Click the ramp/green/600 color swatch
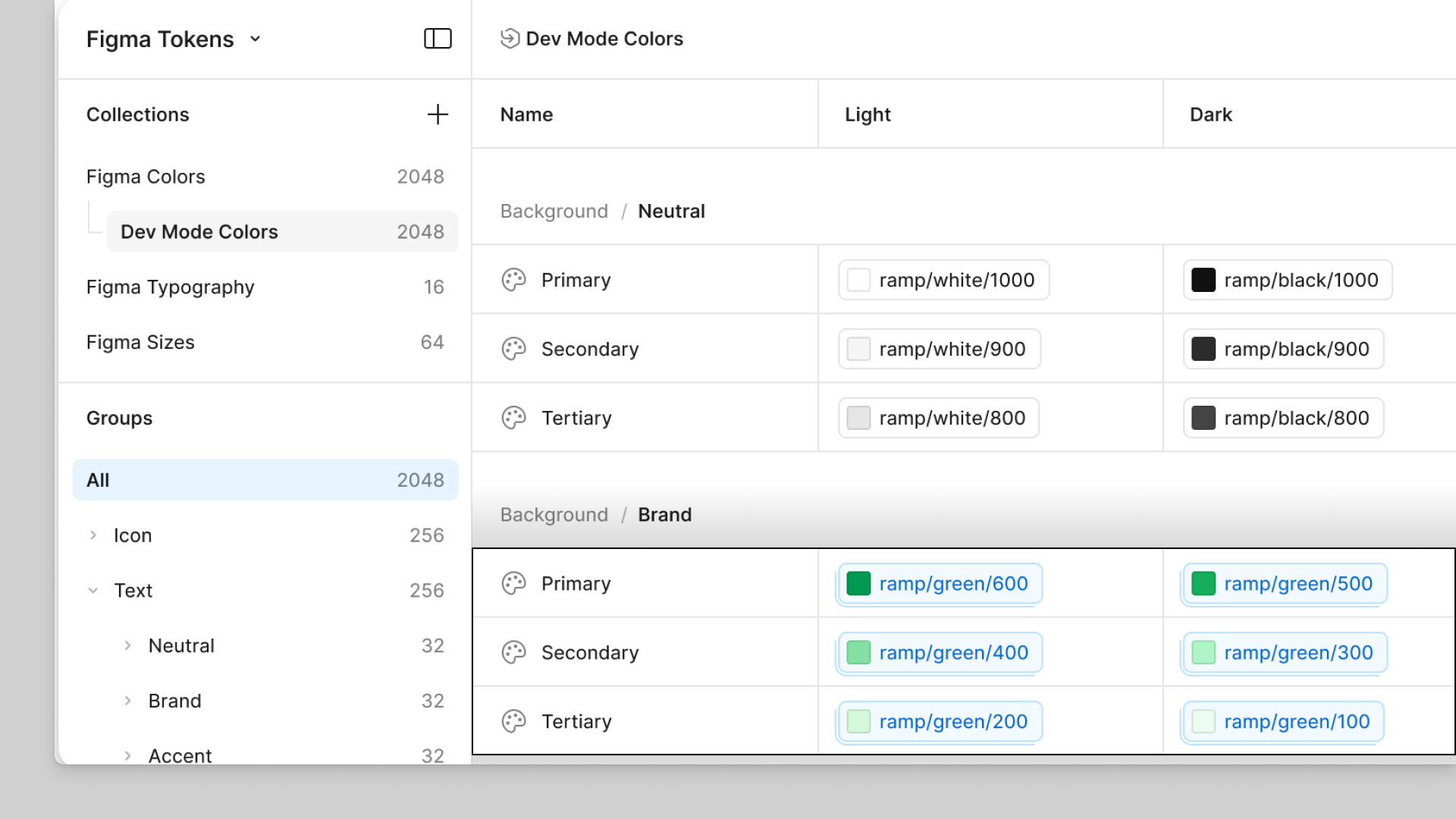 point(858,583)
